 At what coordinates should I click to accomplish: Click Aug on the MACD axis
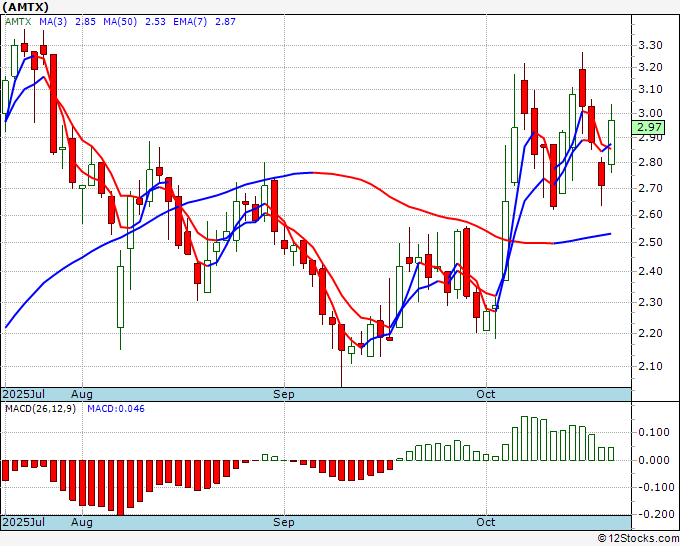point(82,522)
